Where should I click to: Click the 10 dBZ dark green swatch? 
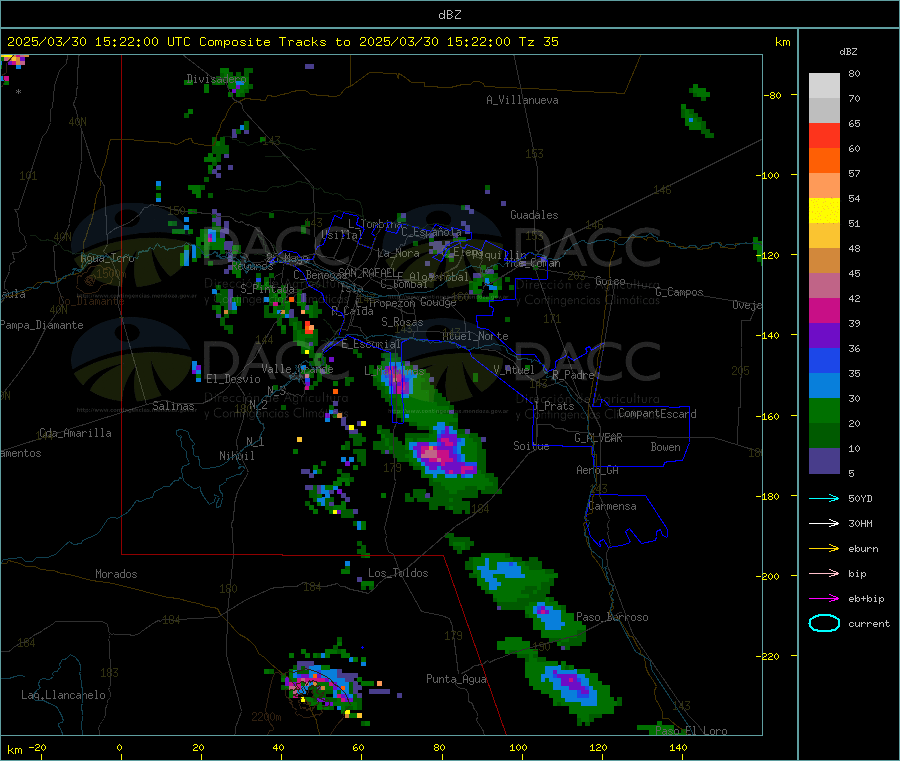(x=824, y=436)
